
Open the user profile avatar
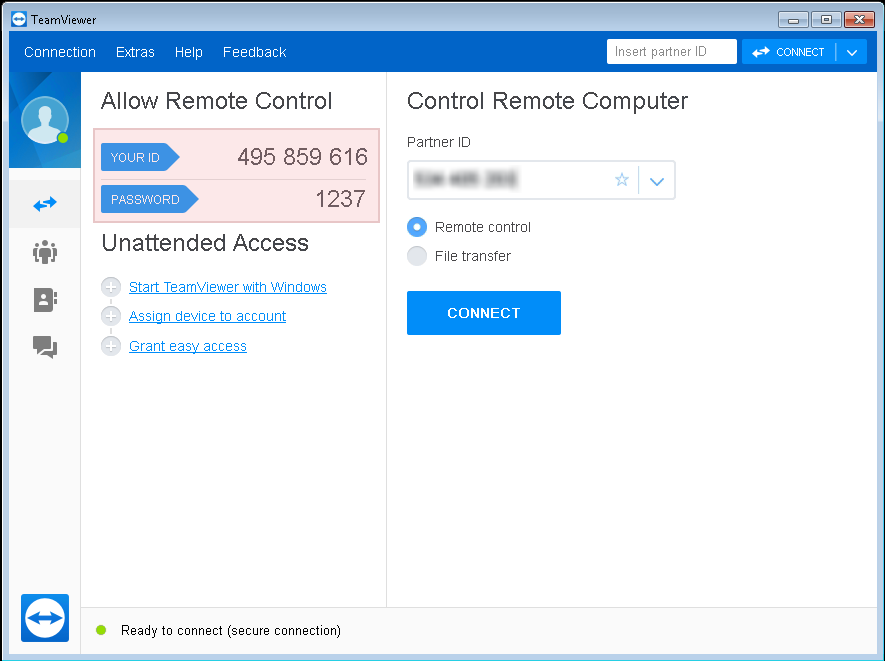click(x=45, y=120)
